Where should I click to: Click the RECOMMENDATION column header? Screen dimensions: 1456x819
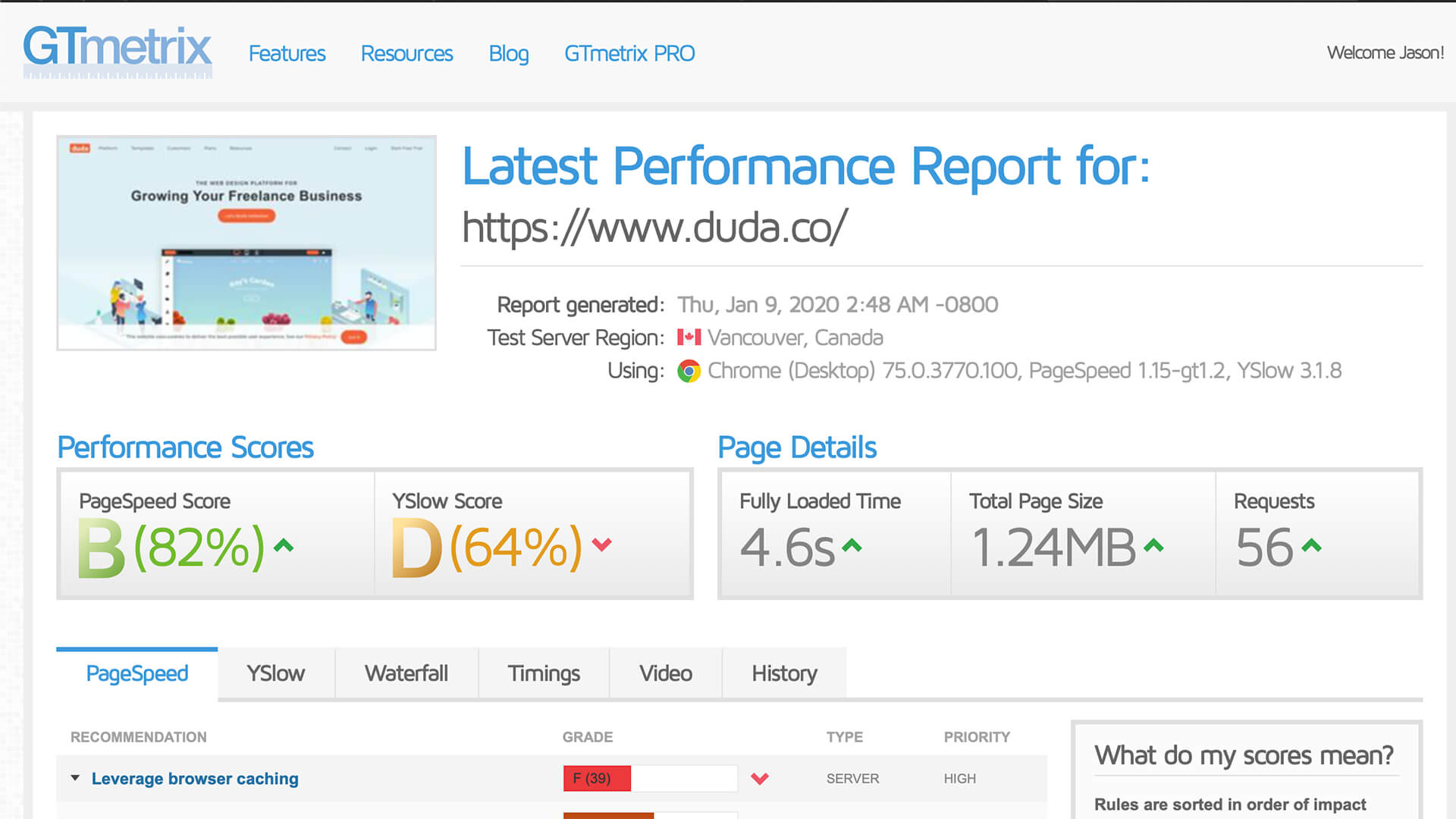[138, 737]
